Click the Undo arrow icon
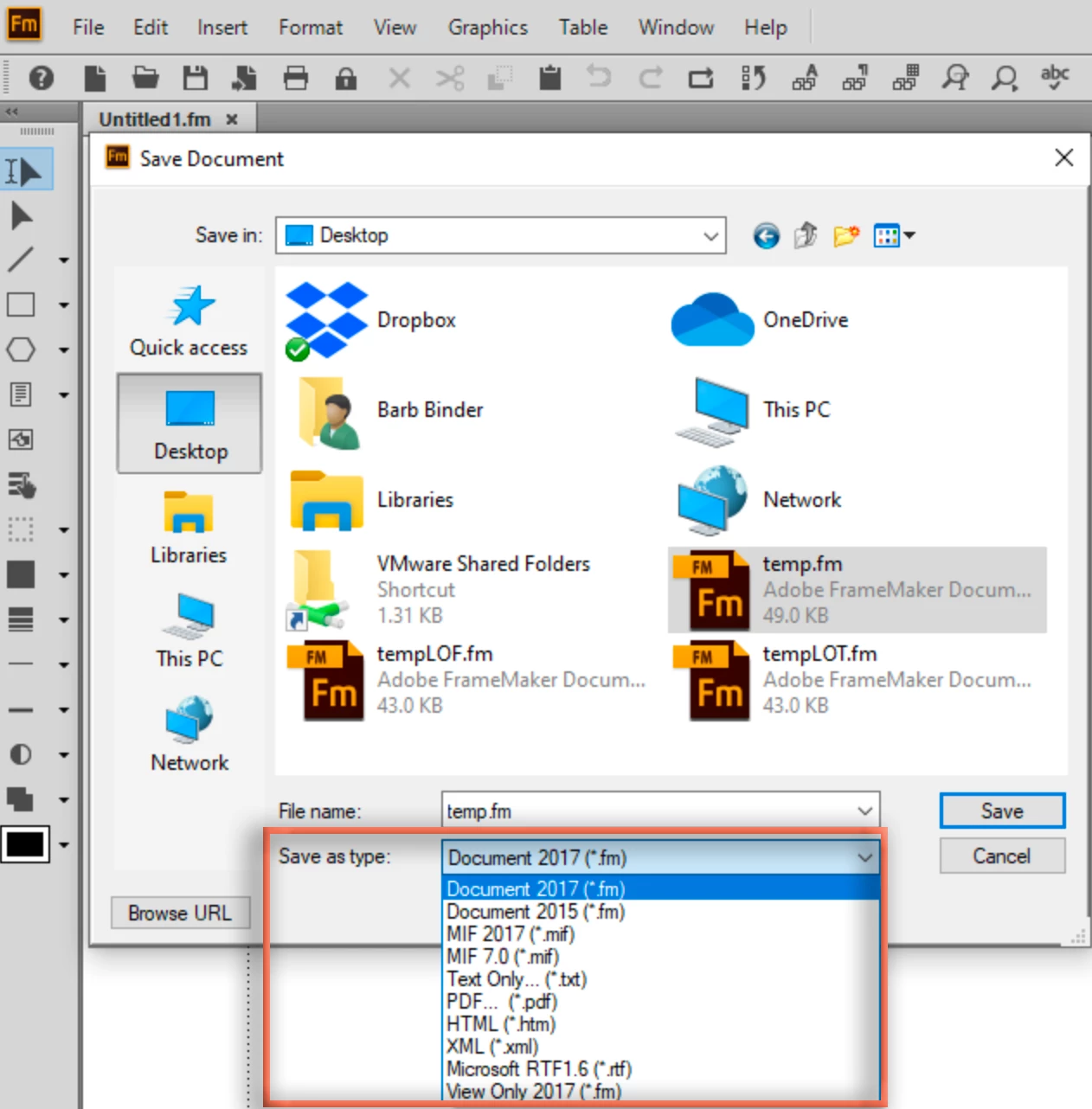 tap(599, 77)
